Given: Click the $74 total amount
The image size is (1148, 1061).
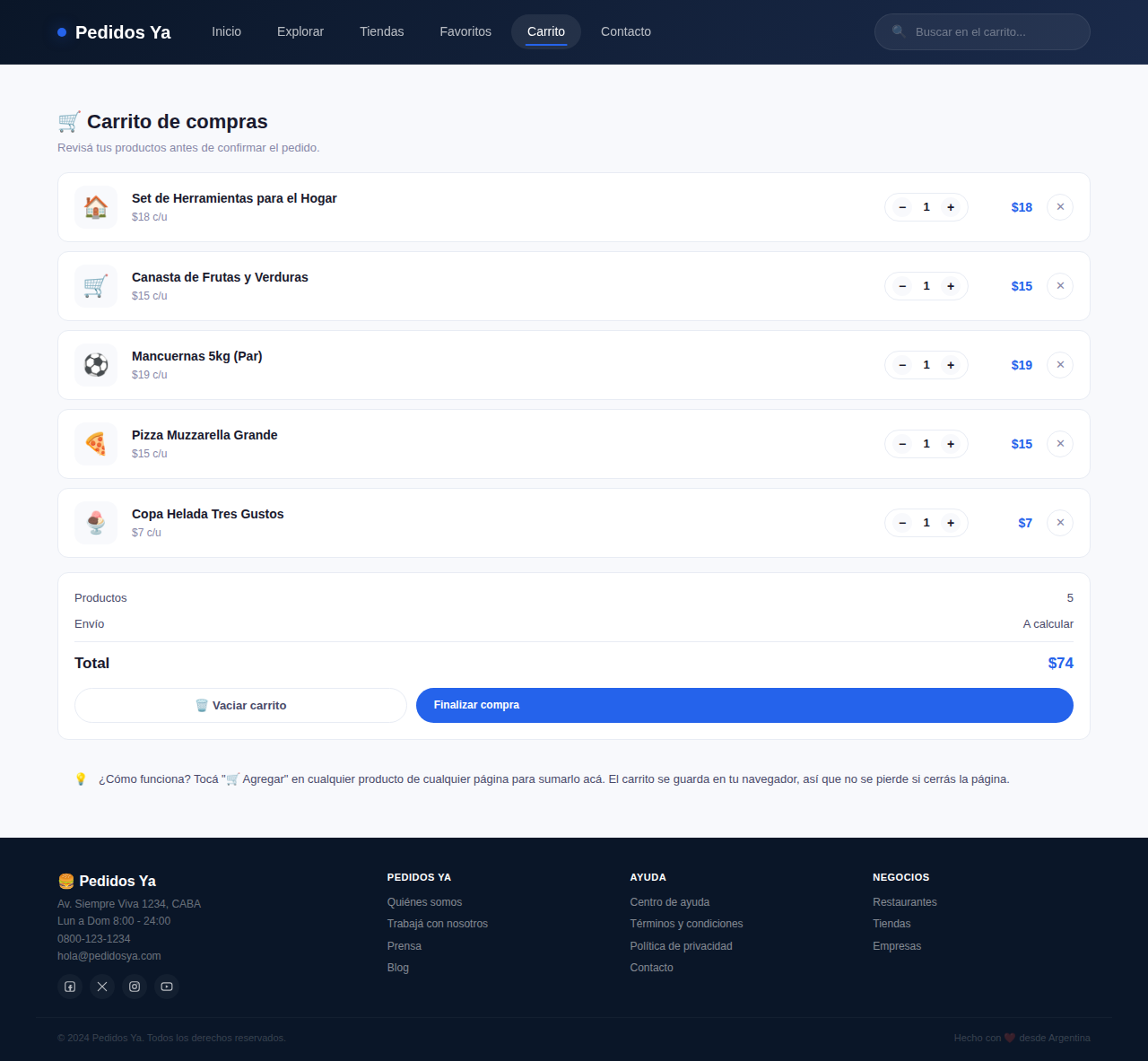Looking at the screenshot, I should (x=1061, y=663).
